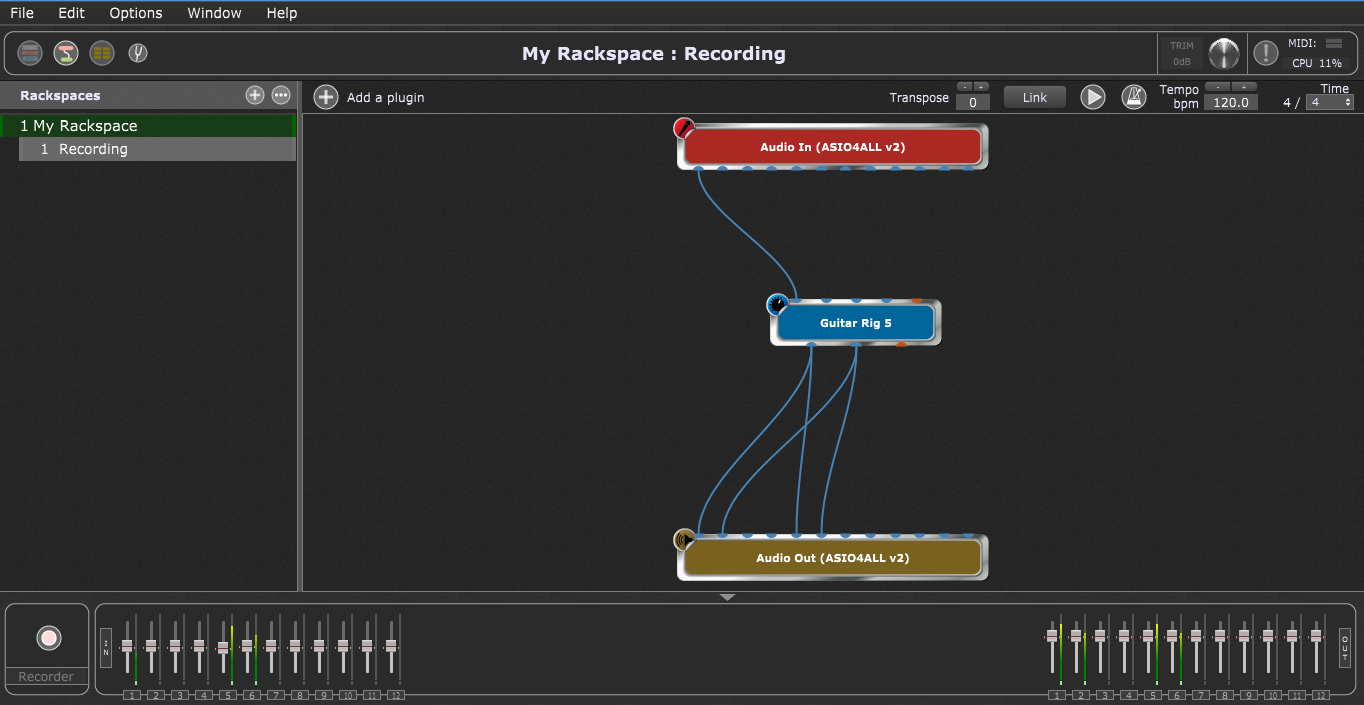Open the Time signature denominator dropdown
This screenshot has width=1364, height=705.
coord(1330,102)
